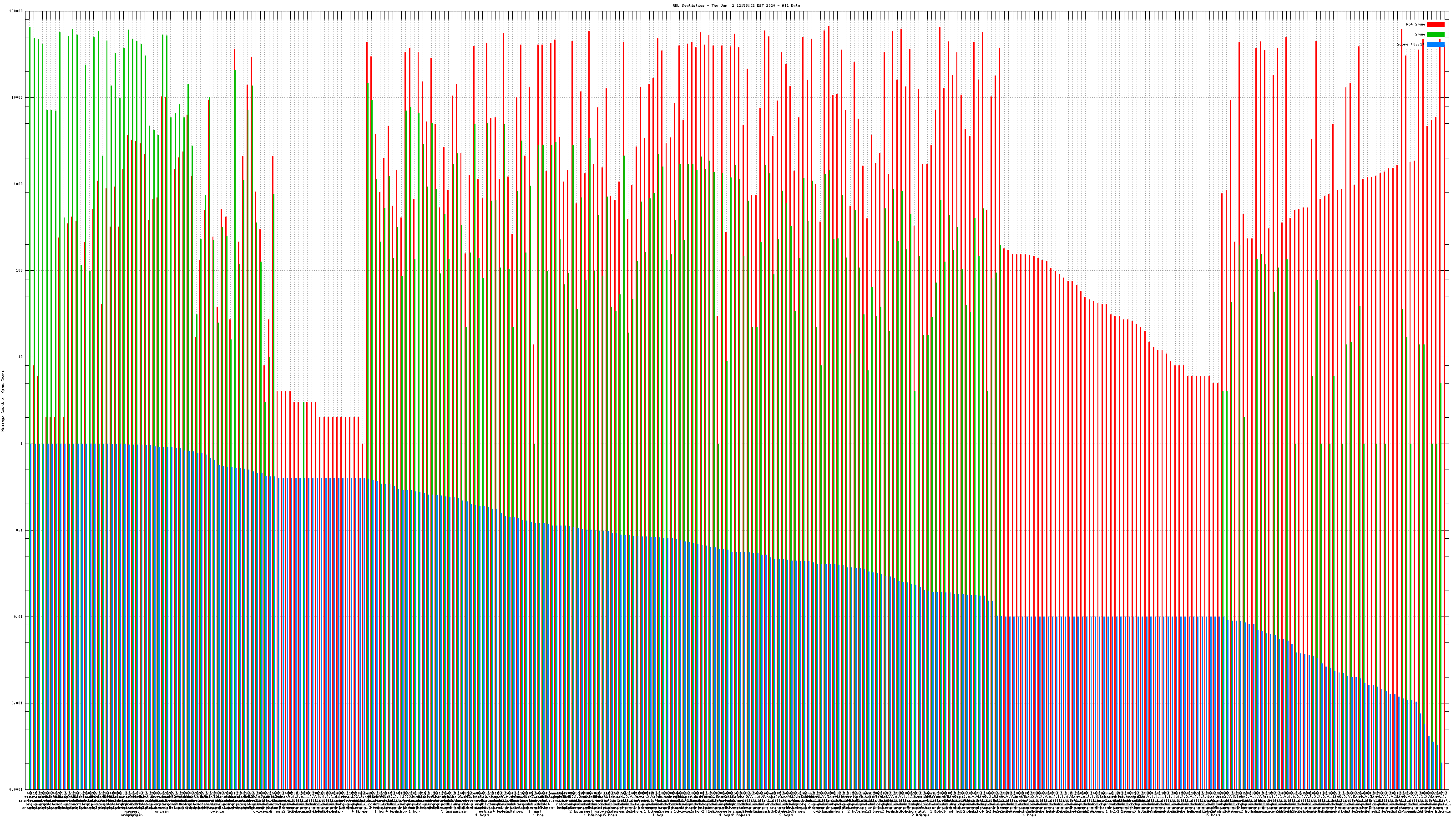
Task: Click the 'RBL Statistics' chart title
Action: click(688, 5)
